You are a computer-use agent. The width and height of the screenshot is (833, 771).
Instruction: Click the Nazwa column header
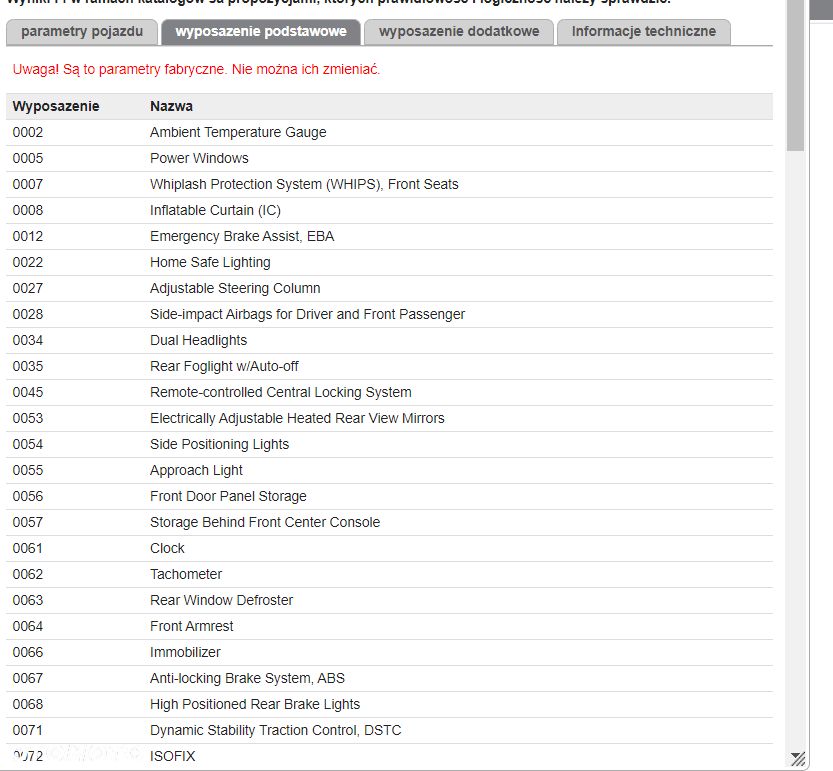pos(171,106)
